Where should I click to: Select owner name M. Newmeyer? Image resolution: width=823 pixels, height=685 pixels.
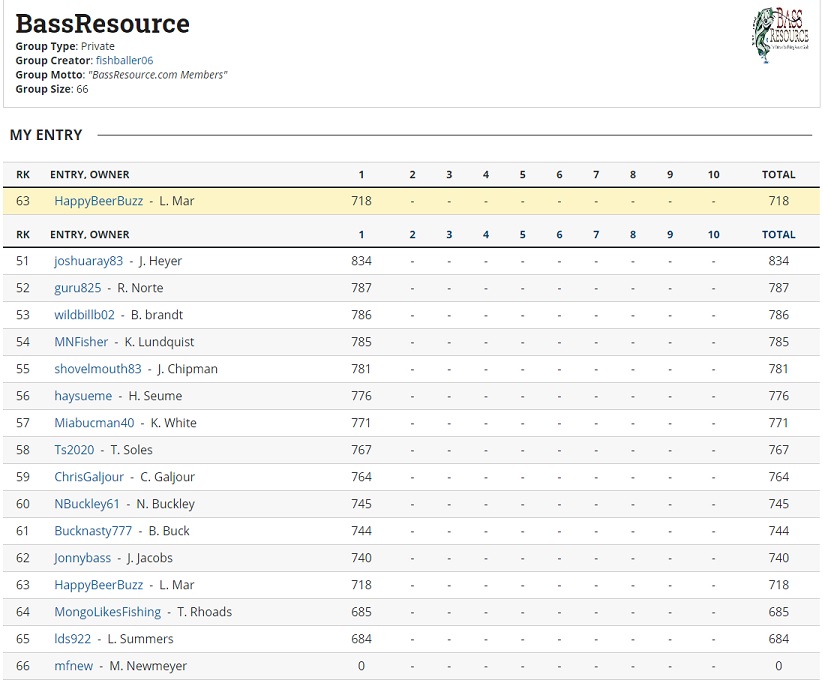tap(148, 666)
